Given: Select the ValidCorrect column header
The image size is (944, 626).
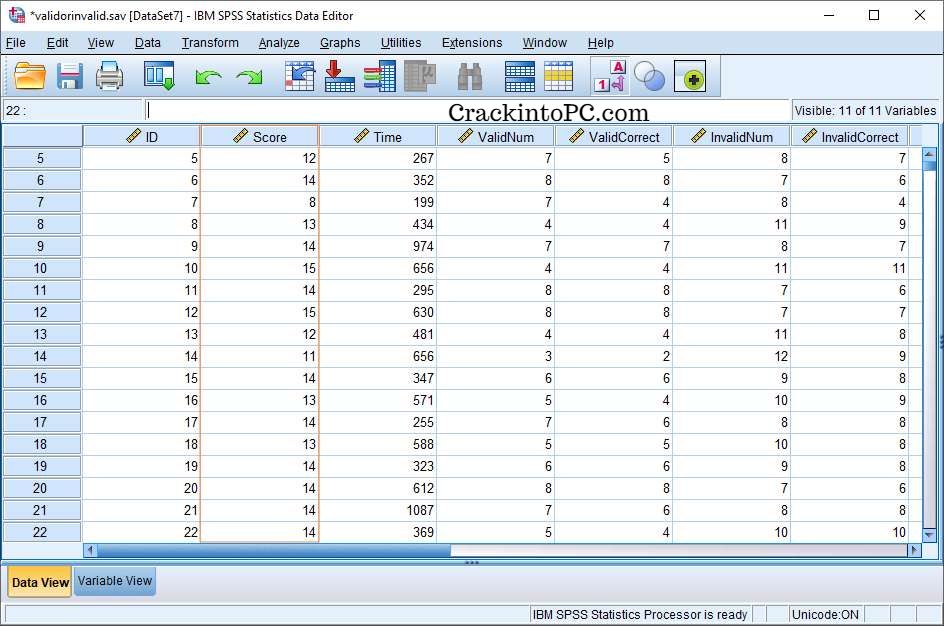Looking at the screenshot, I should (613, 137).
